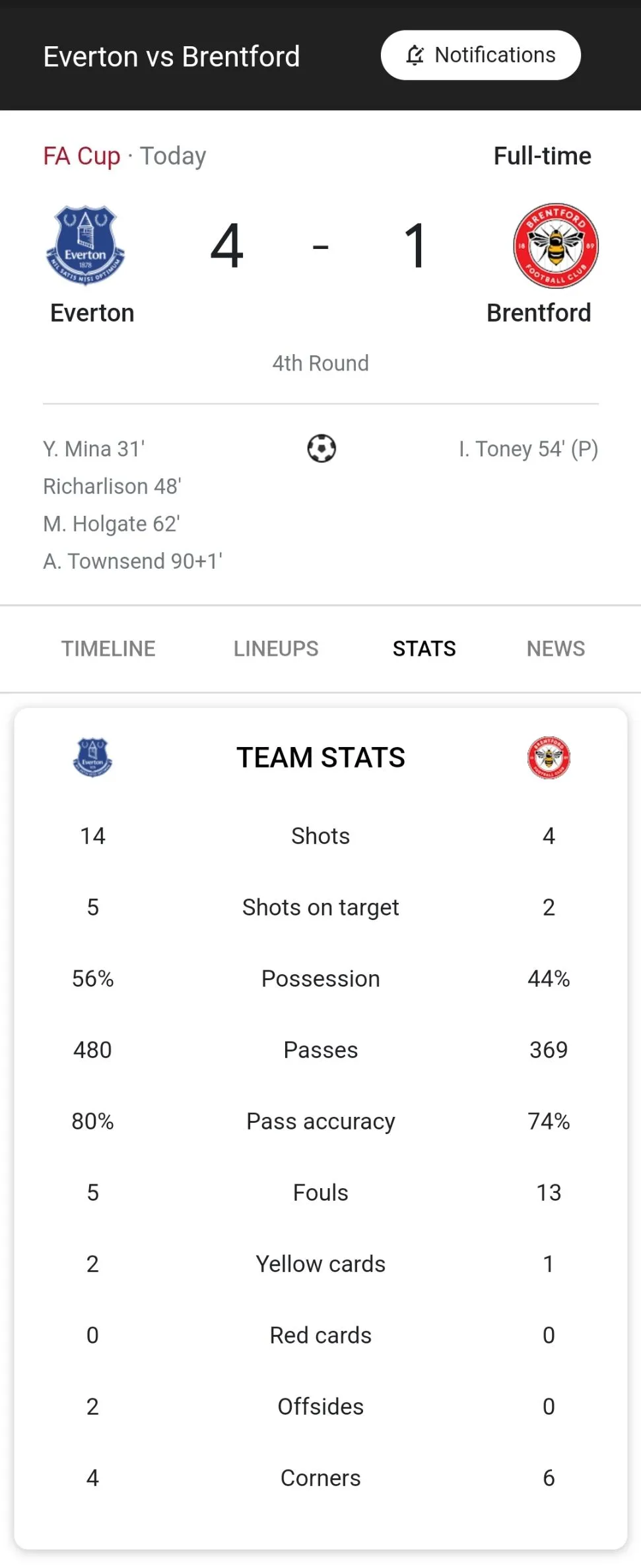Click Y. Mina 31' goal entry

coord(94,449)
